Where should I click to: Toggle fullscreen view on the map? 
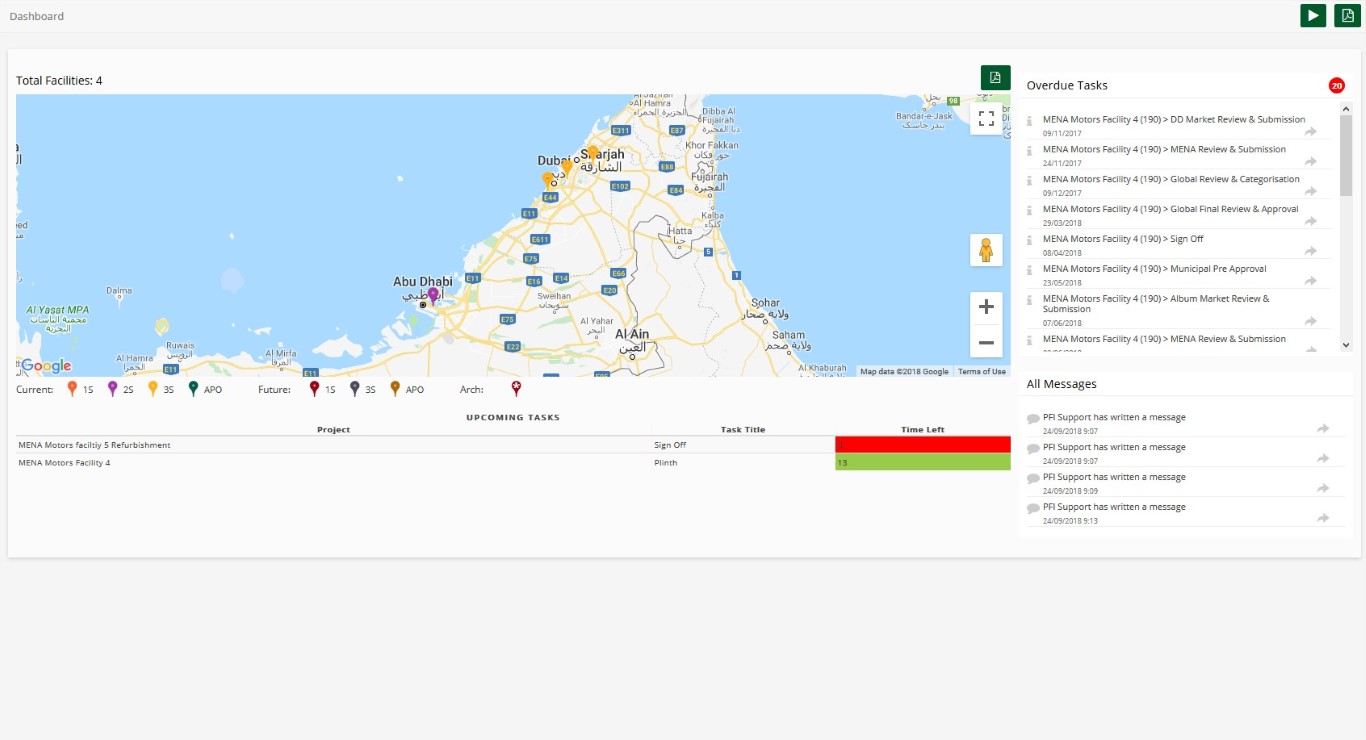tap(986, 118)
